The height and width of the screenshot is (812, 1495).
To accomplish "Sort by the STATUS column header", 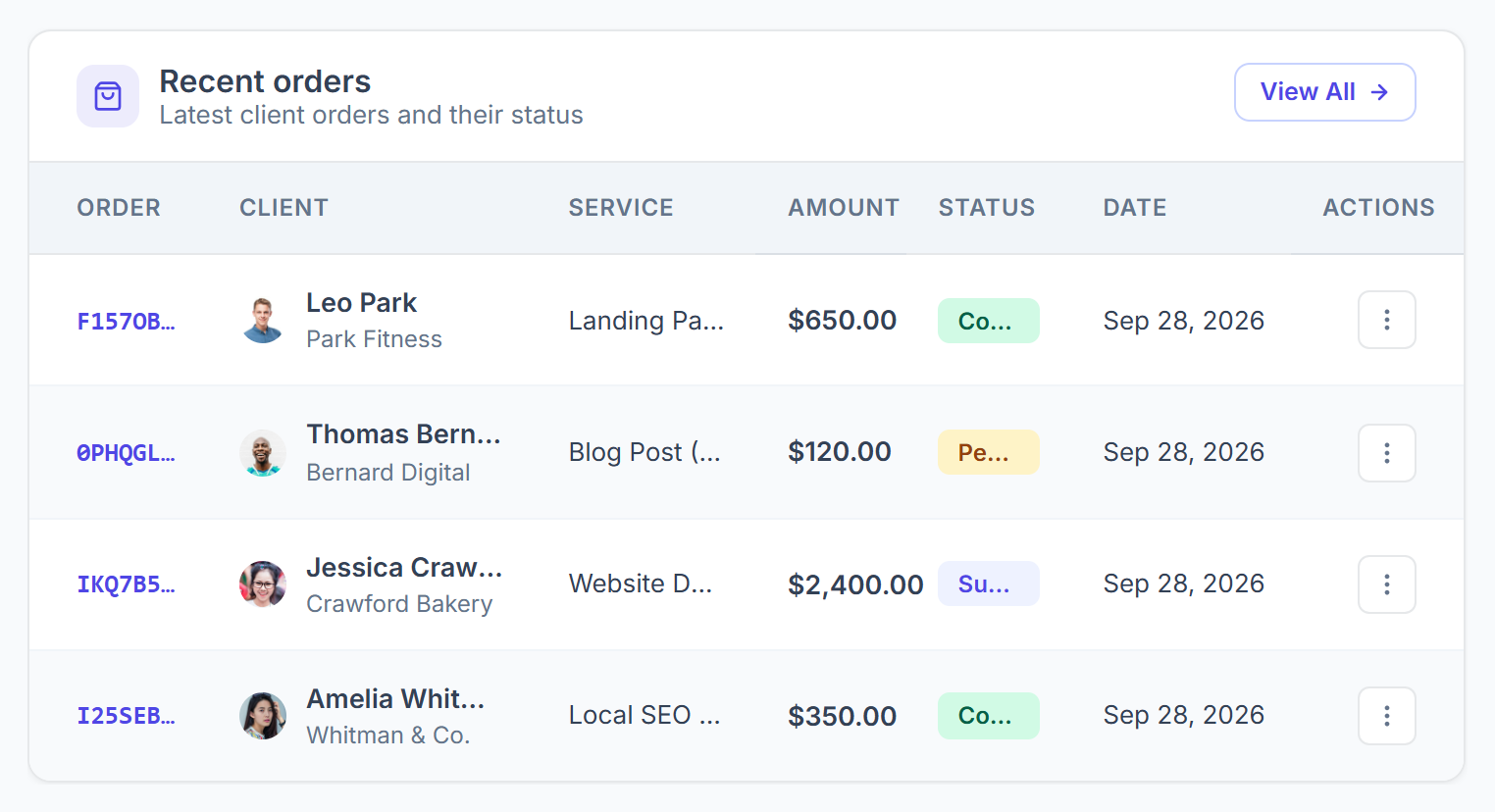I will [987, 208].
